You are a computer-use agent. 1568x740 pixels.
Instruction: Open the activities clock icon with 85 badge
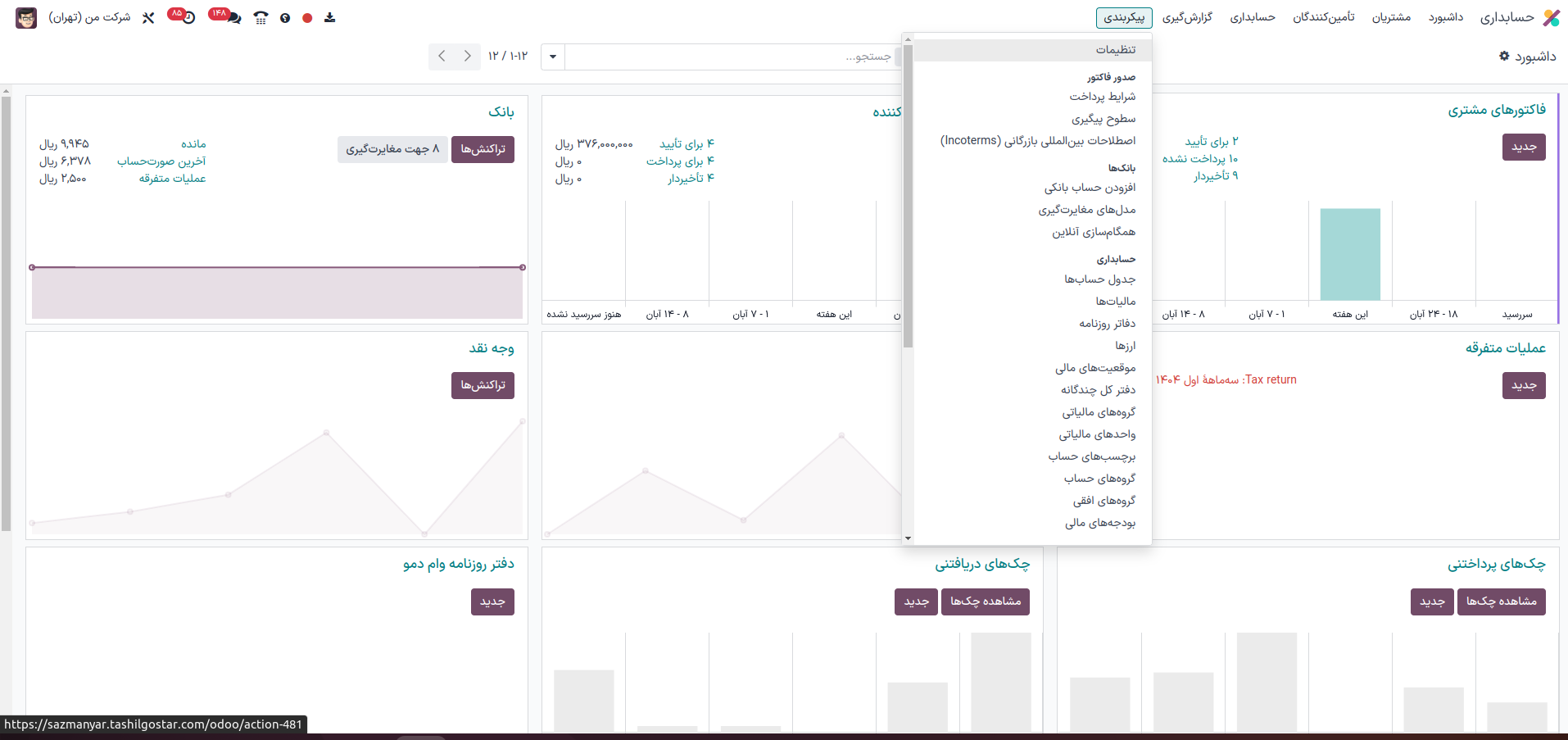click(188, 17)
